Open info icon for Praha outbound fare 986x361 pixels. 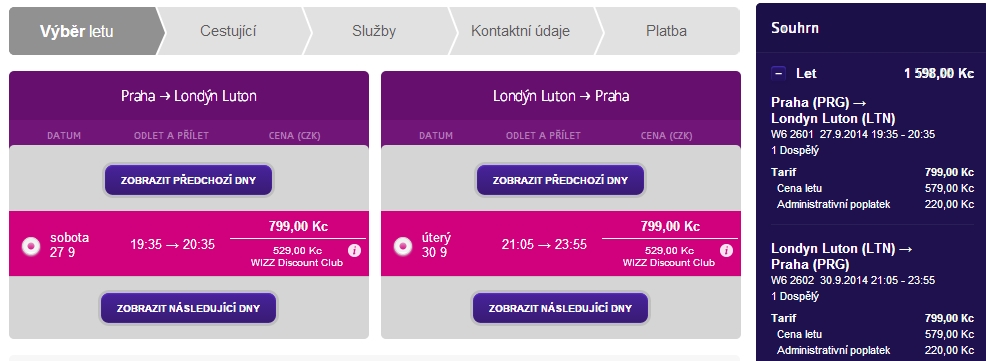click(x=355, y=250)
